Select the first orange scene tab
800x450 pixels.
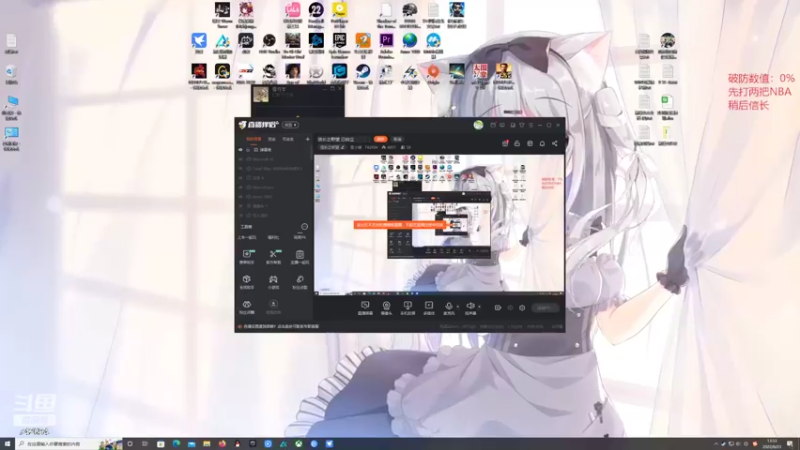pos(254,139)
